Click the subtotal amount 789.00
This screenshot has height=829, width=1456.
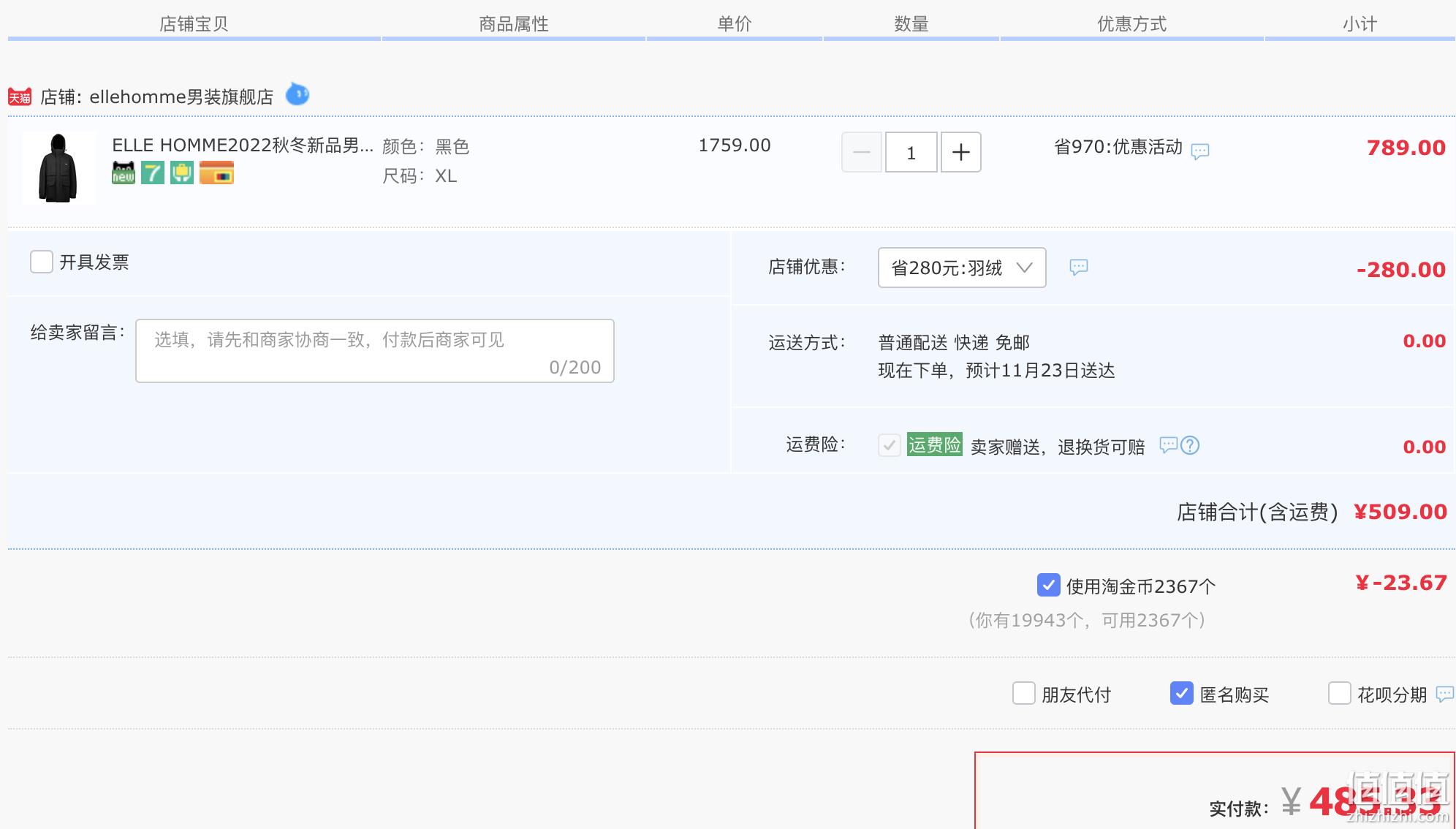click(x=1406, y=148)
